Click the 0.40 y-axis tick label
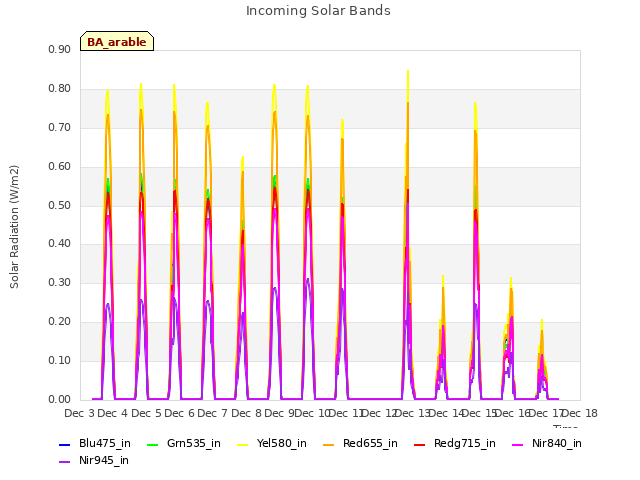 click(x=60, y=244)
